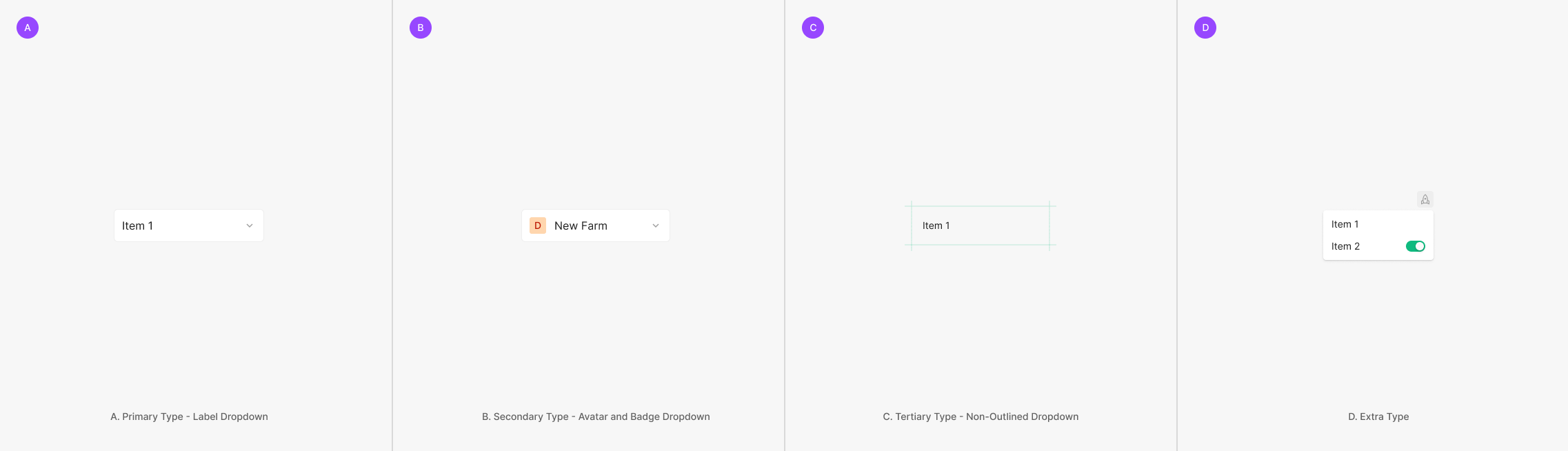The width and height of the screenshot is (1568, 451).
Task: Choose Item 1 in the popup menu
Action: [x=1345, y=224]
